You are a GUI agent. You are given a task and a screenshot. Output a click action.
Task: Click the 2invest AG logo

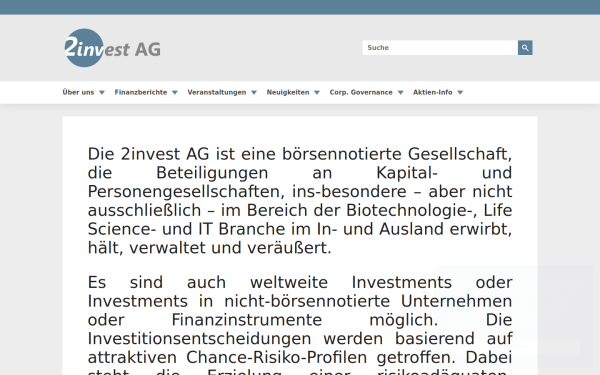click(x=112, y=48)
